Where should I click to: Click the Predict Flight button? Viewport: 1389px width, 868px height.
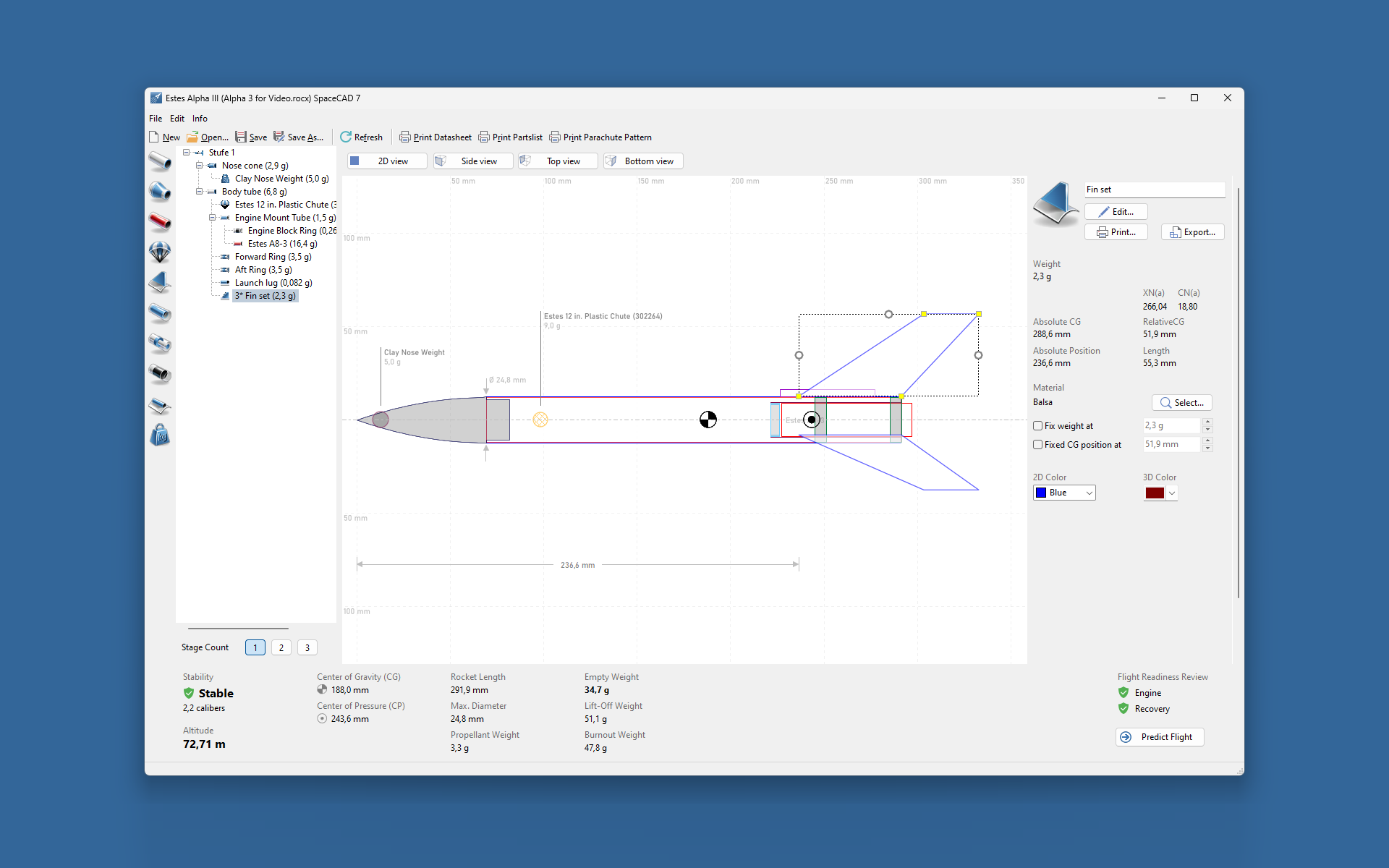point(1160,737)
